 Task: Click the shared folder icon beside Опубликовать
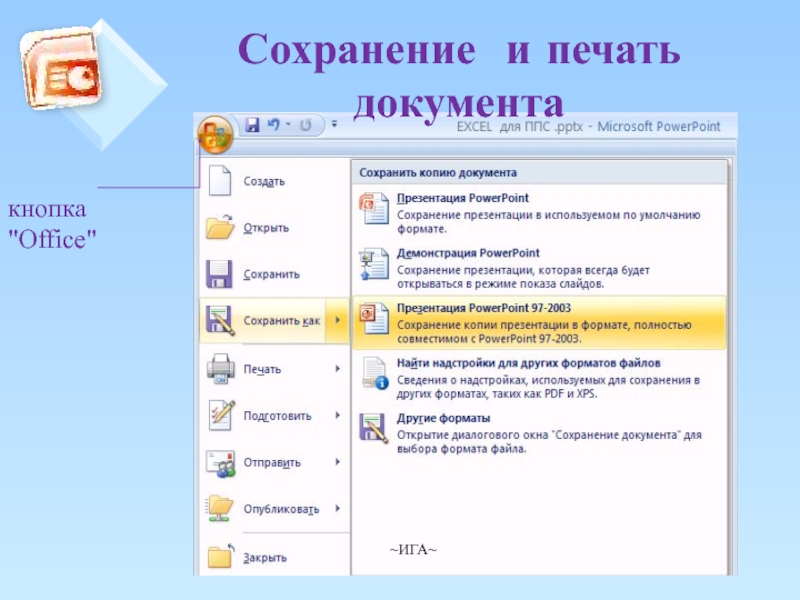220,509
